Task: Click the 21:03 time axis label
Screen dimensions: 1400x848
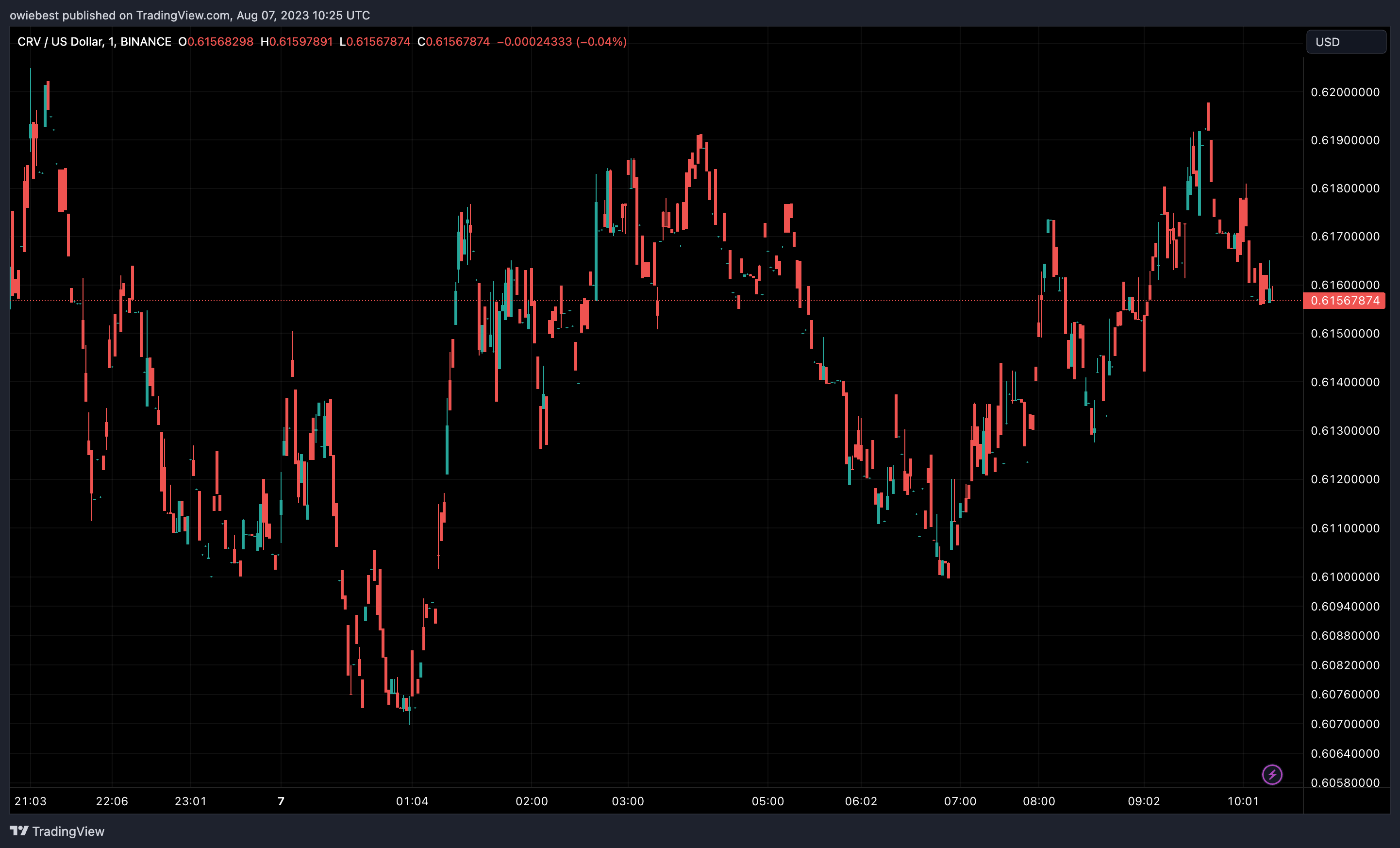Action: tap(30, 801)
